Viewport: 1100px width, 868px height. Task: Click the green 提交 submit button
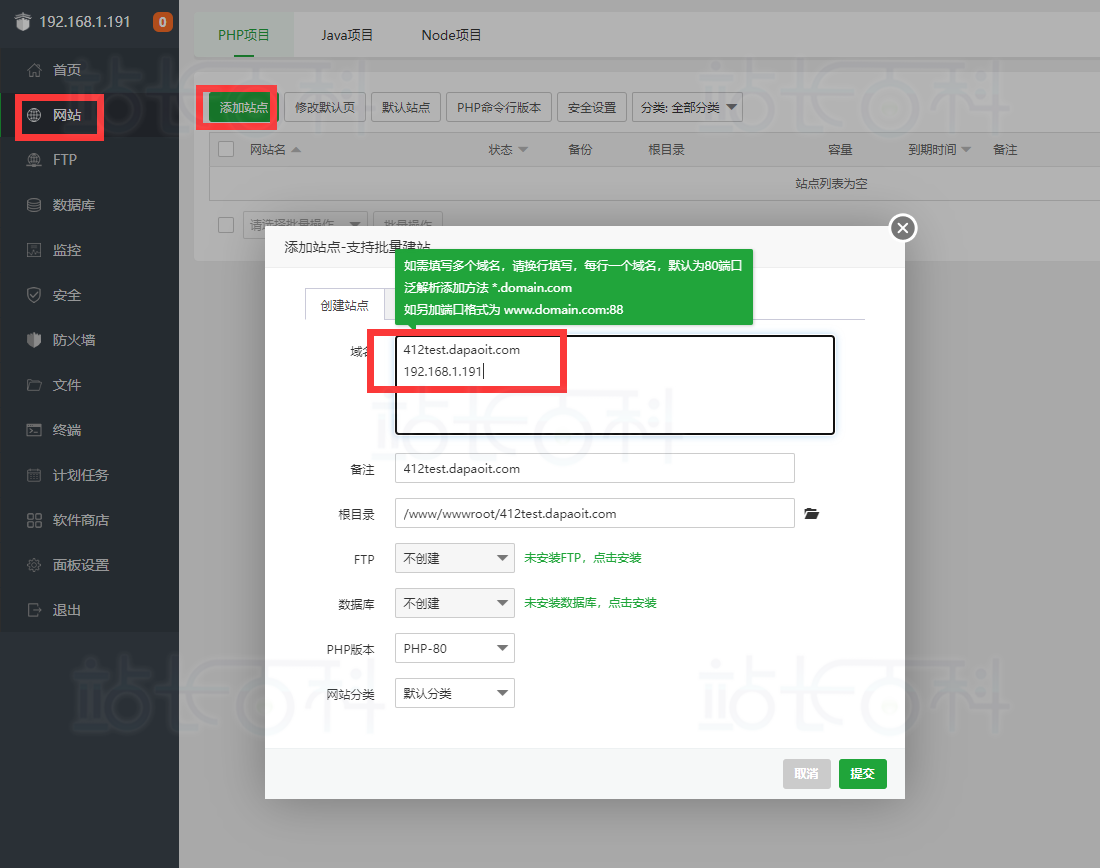[x=862, y=773]
